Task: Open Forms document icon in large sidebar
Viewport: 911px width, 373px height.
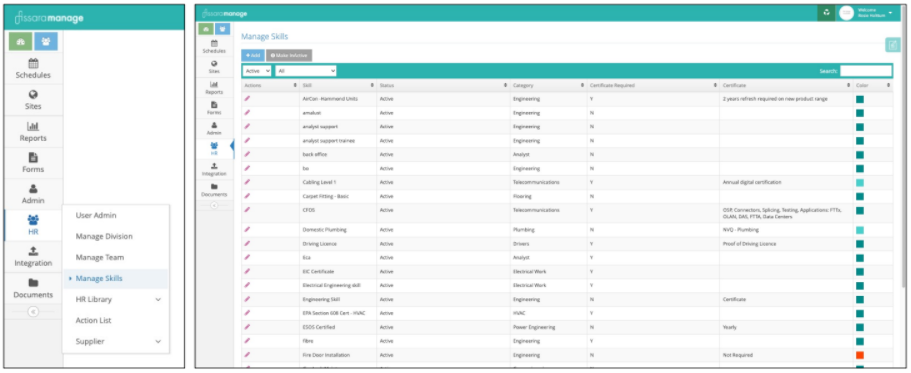Action: click(x=33, y=157)
